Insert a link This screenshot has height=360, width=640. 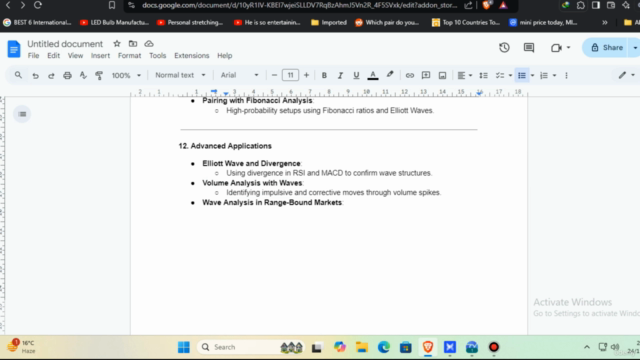tap(410, 76)
